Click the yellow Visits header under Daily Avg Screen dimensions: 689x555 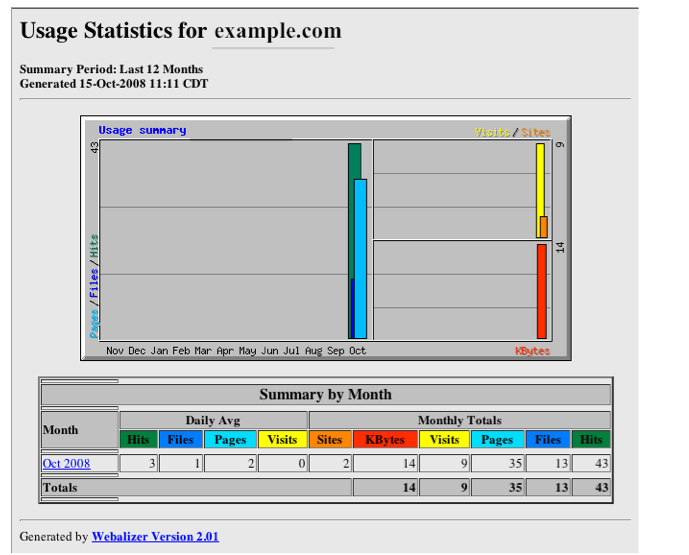click(x=282, y=439)
